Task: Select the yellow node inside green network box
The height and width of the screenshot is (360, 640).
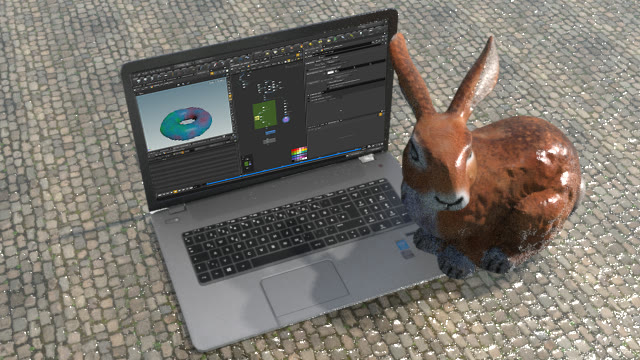Action: [258, 118]
